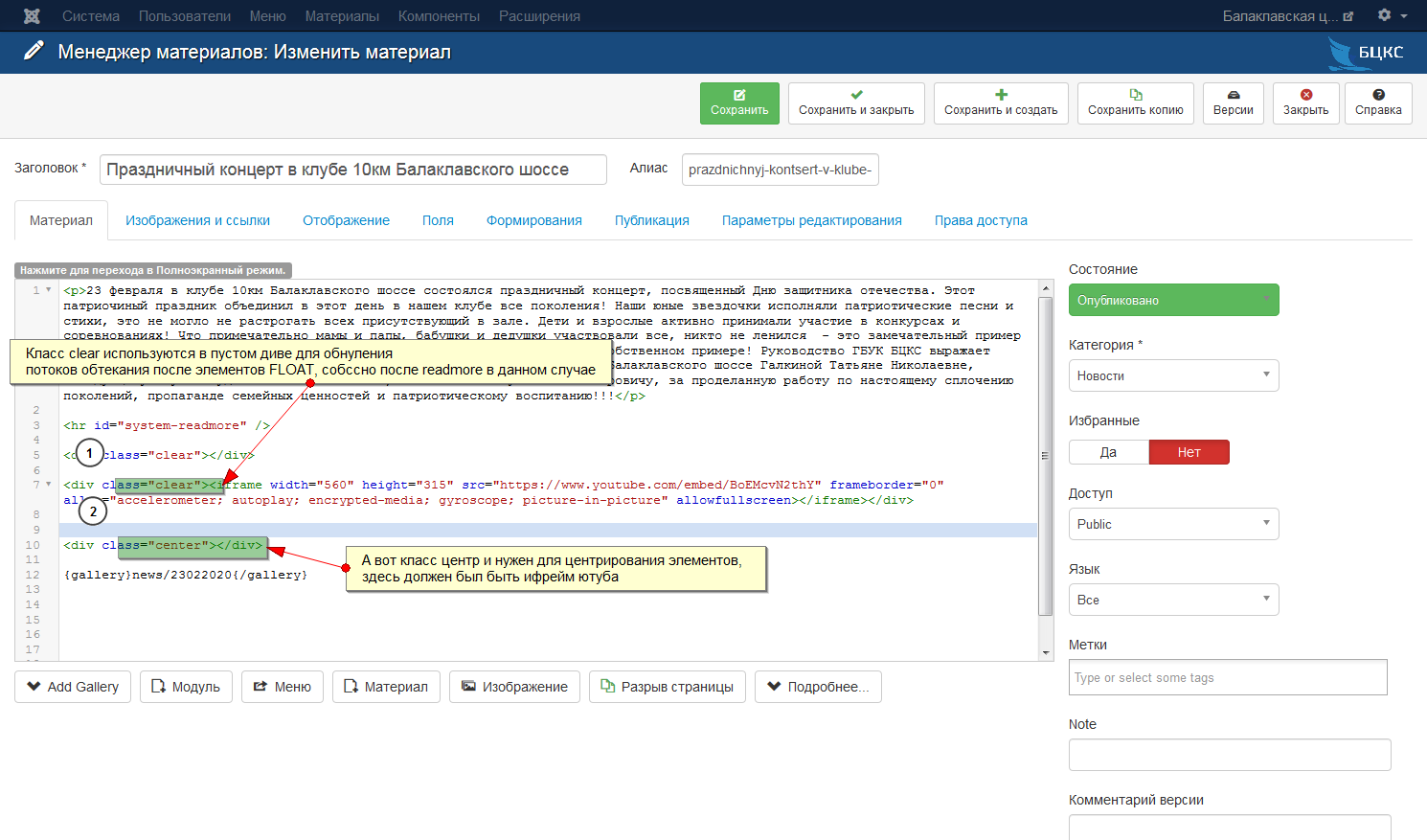Edit the Заголовок title field

point(353,170)
